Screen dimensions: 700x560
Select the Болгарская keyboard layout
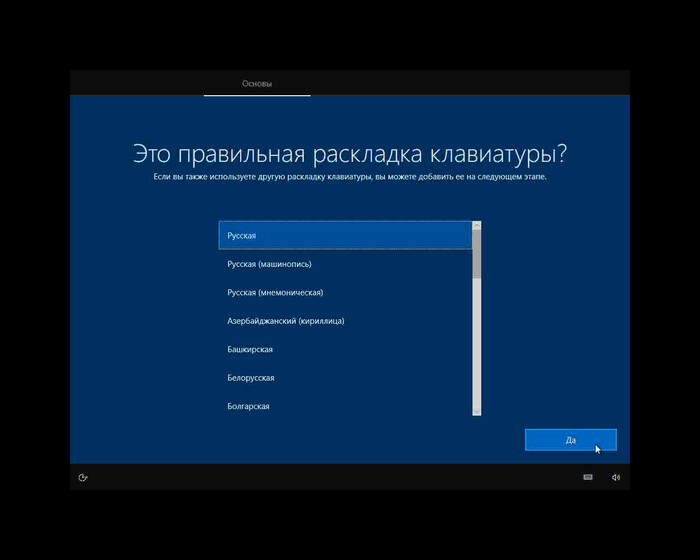(345, 406)
